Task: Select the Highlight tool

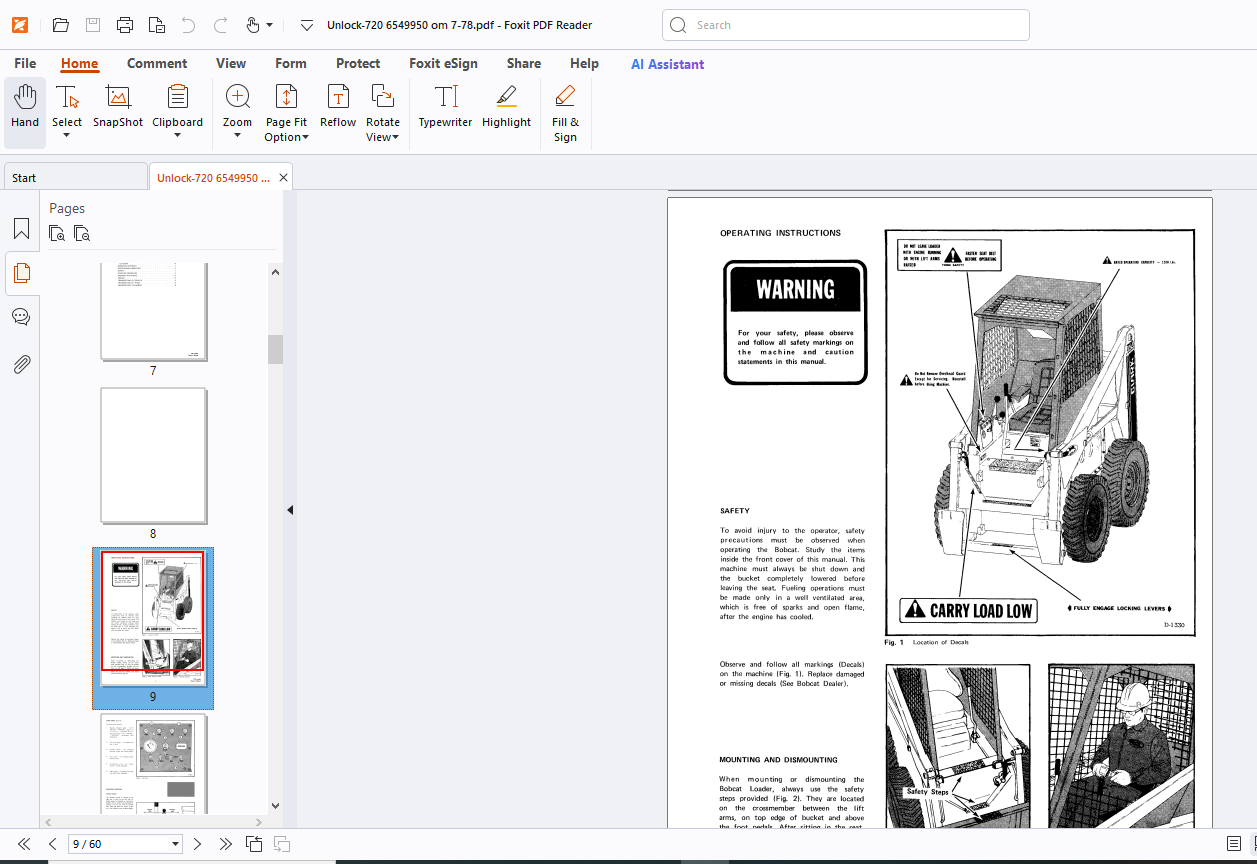Action: (x=506, y=107)
